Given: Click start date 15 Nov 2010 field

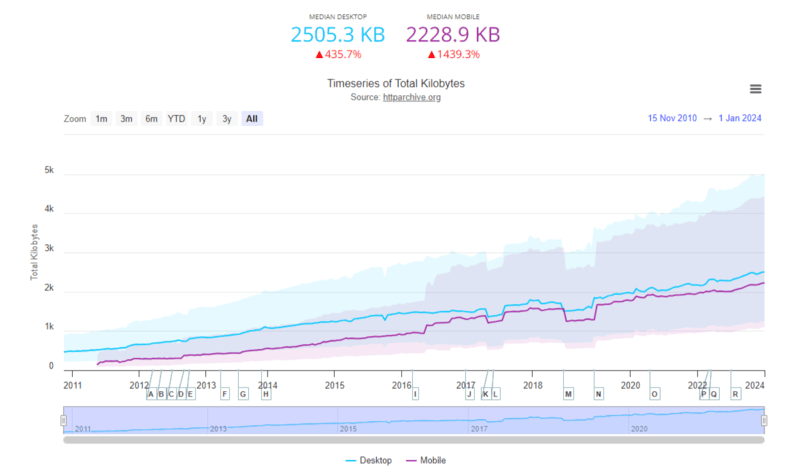Looking at the screenshot, I should [x=672, y=118].
